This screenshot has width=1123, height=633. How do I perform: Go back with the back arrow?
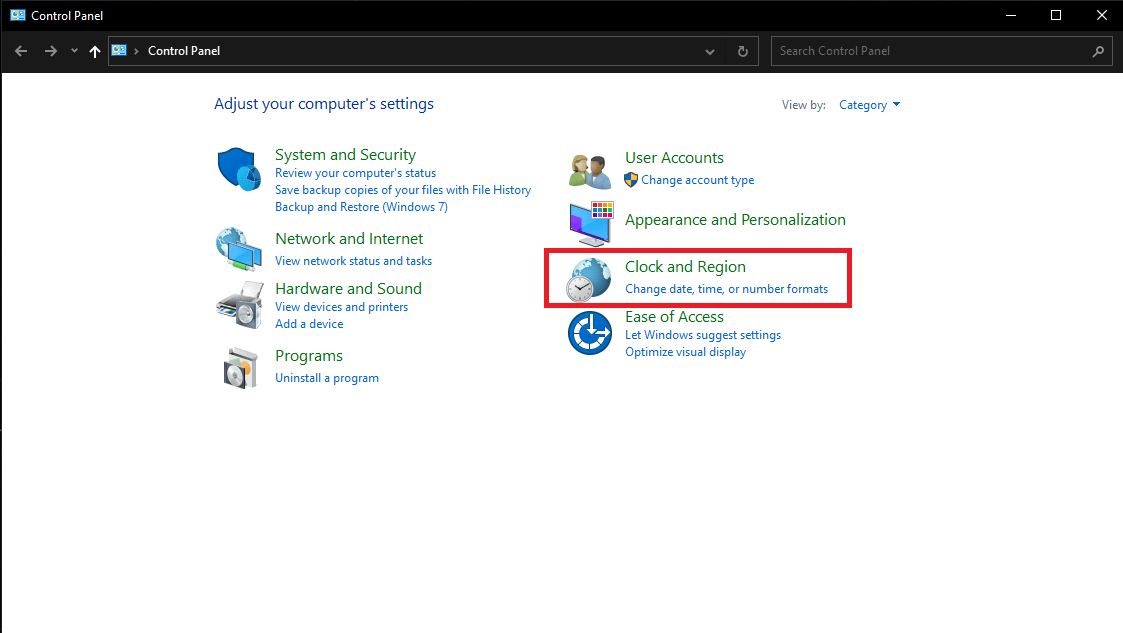21,51
